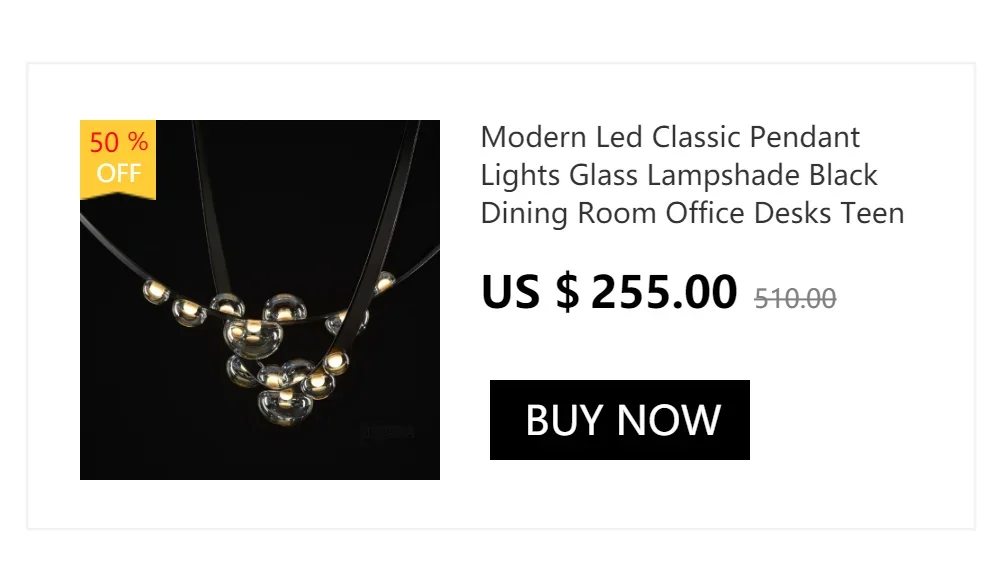Click the 'US $' currency label
1000x580 pixels.
[530, 292]
